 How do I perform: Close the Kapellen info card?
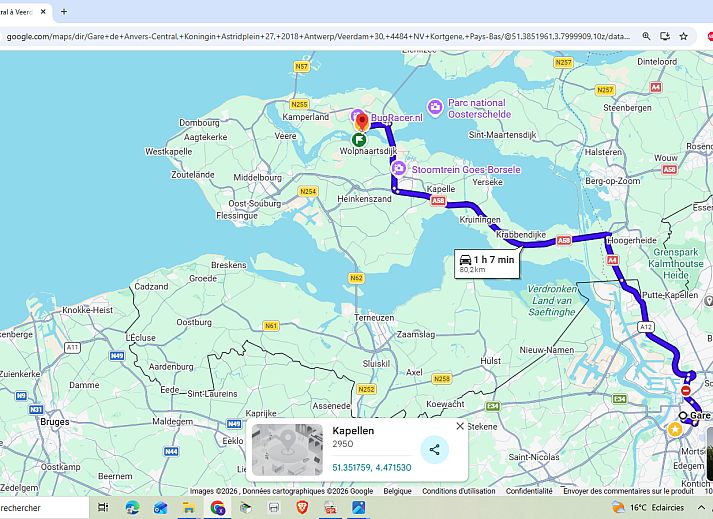pos(460,426)
